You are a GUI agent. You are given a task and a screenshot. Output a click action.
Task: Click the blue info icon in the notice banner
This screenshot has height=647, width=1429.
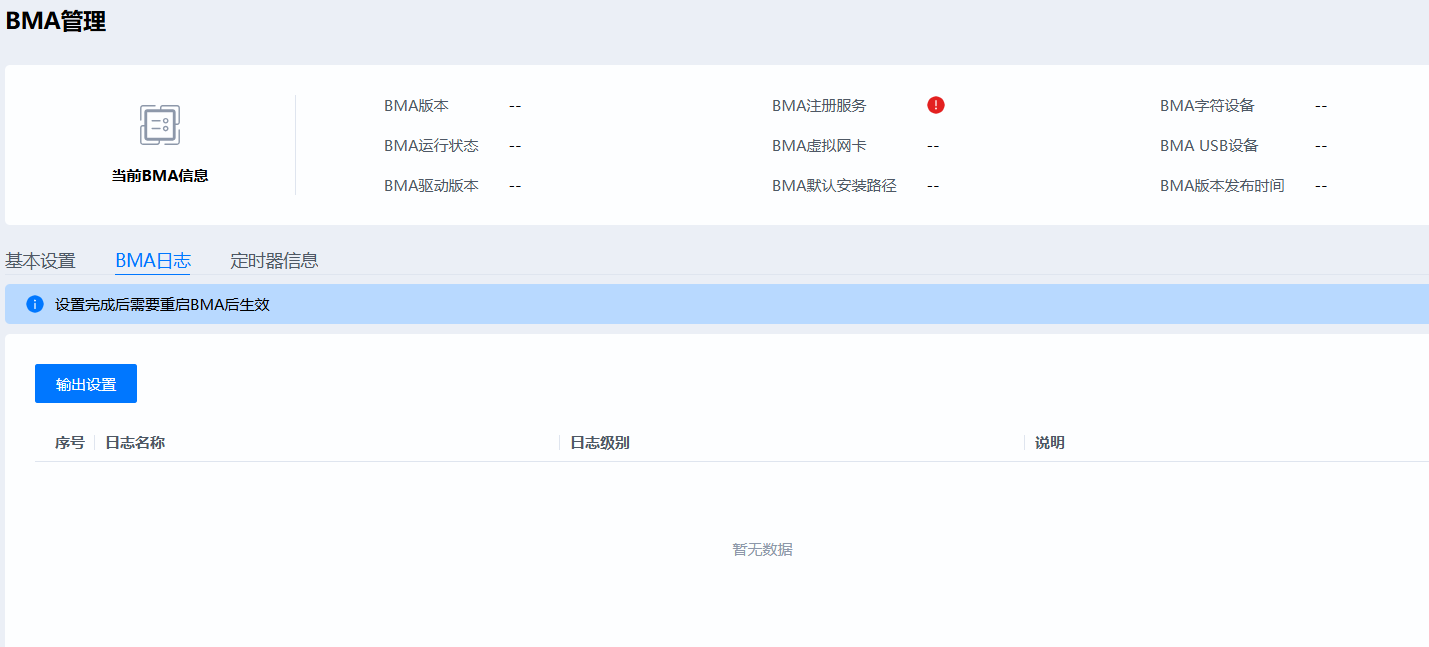[x=33, y=303]
